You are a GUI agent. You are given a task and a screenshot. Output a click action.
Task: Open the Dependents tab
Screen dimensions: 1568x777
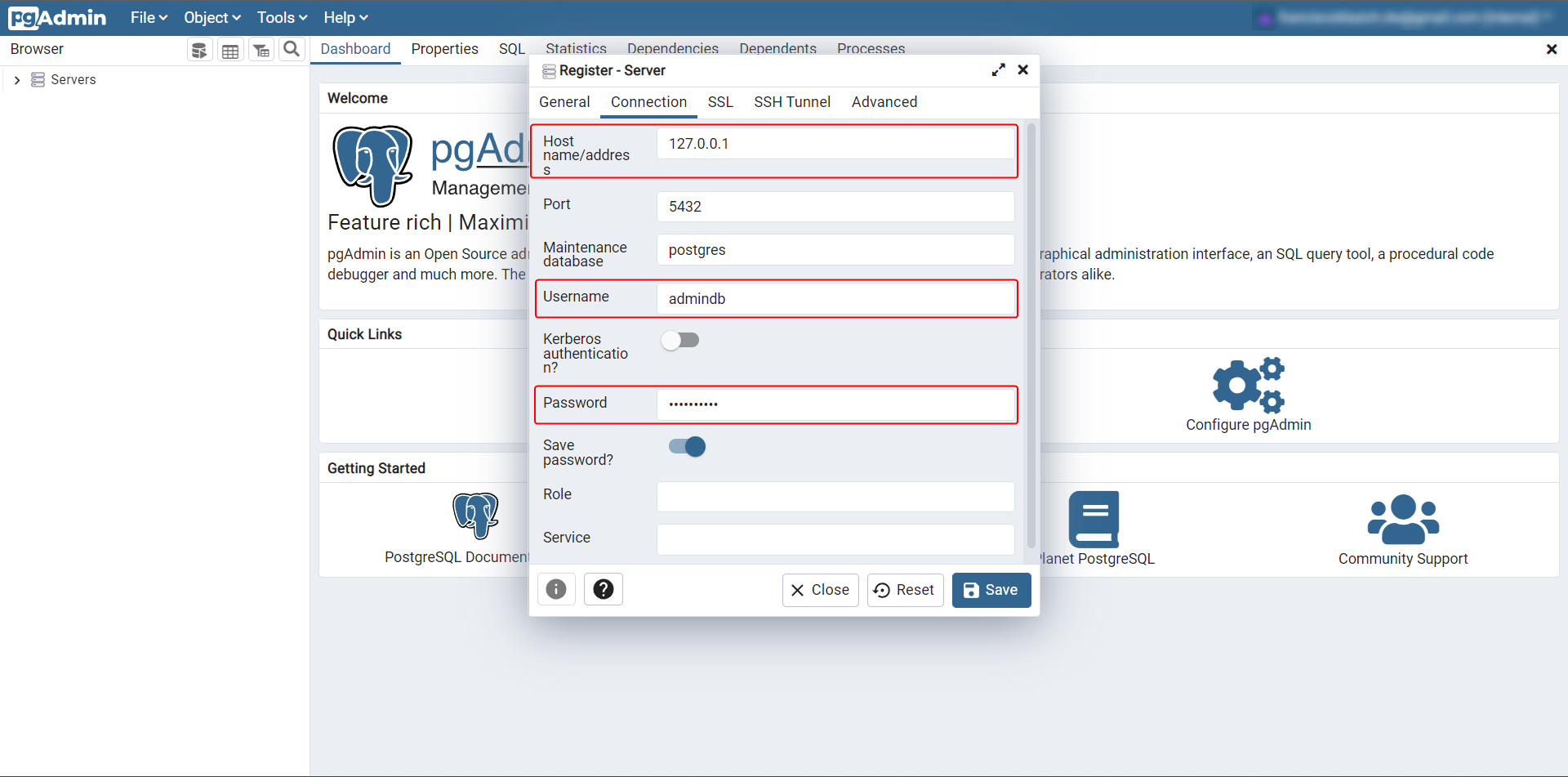coord(777,48)
